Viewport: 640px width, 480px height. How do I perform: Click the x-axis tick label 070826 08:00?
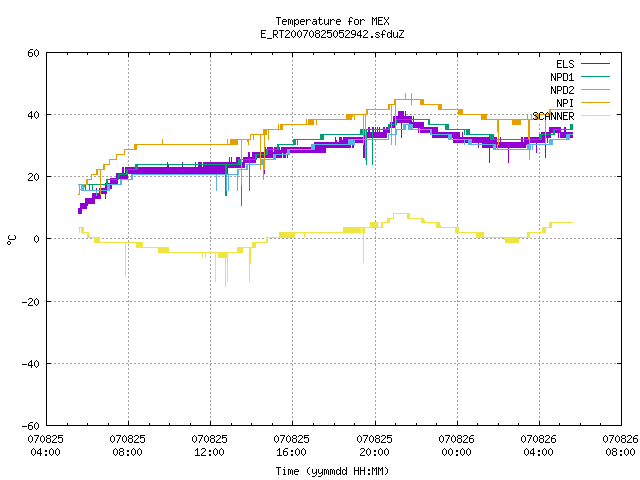(620, 446)
